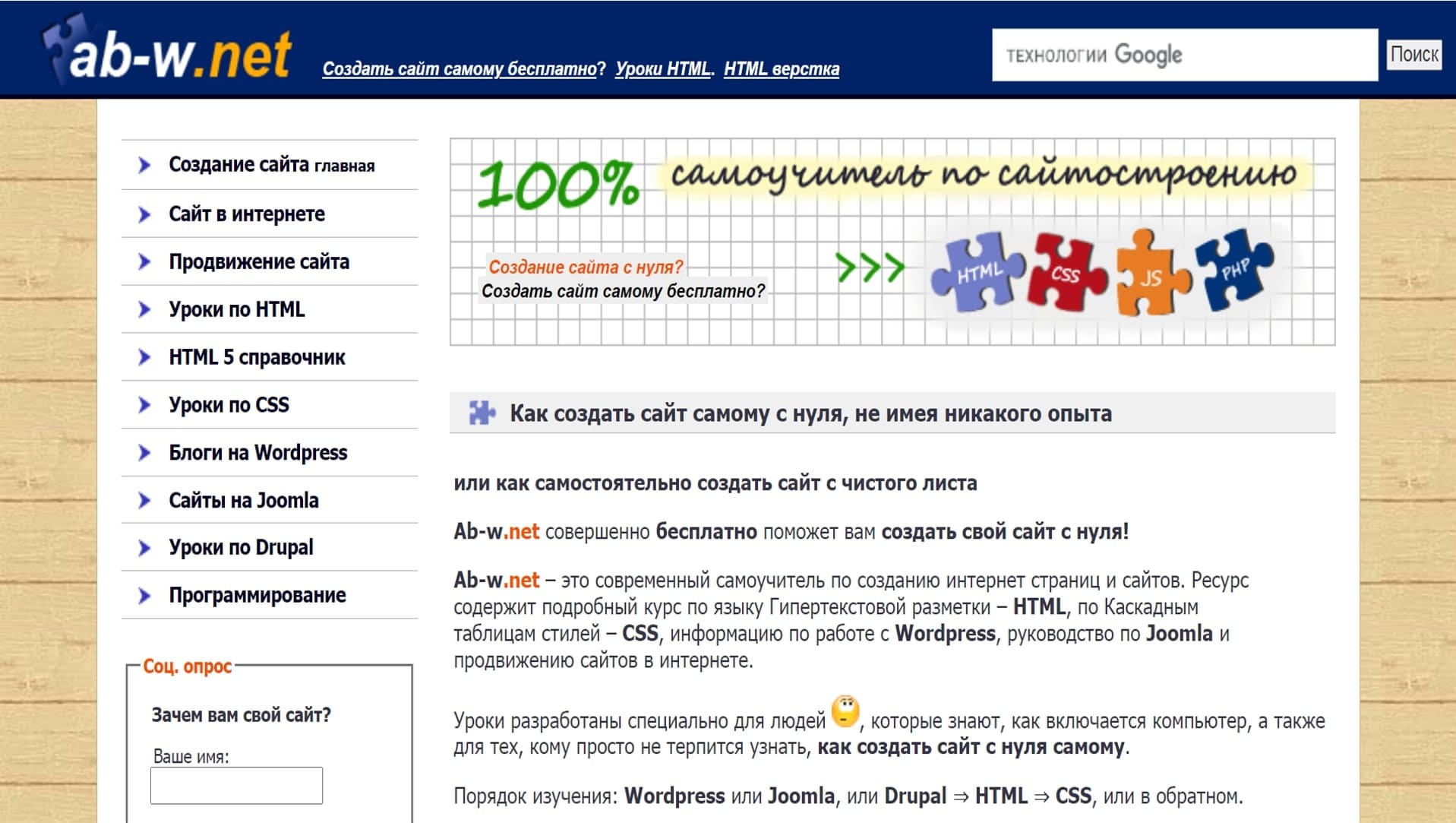
Task: Click the Поиск search button
Action: (1413, 55)
